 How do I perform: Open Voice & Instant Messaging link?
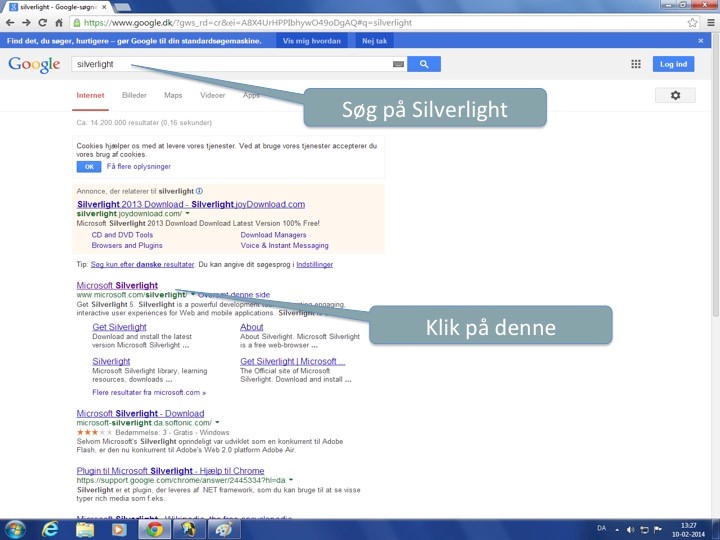[x=284, y=245]
